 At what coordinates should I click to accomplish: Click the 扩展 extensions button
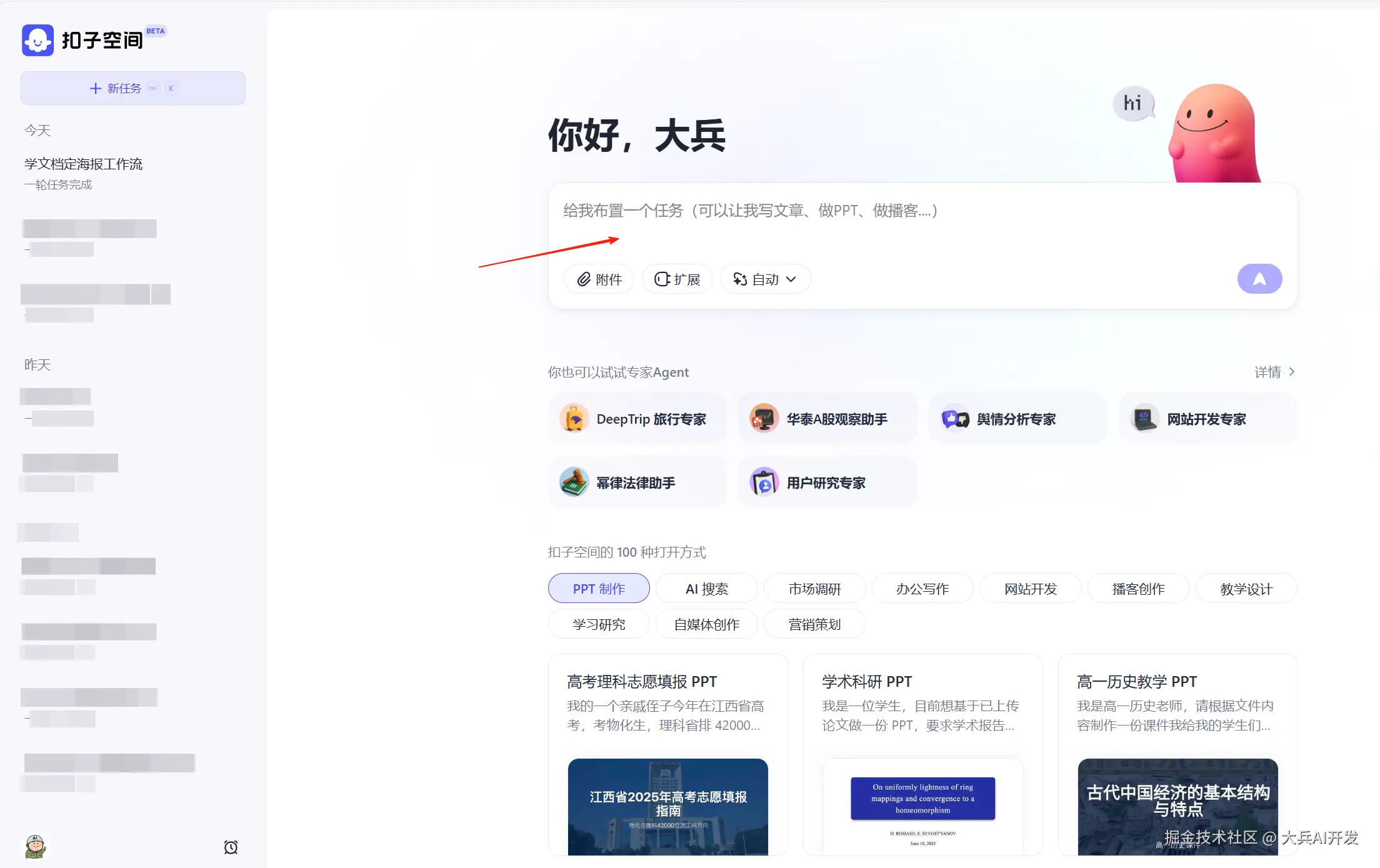coord(677,279)
